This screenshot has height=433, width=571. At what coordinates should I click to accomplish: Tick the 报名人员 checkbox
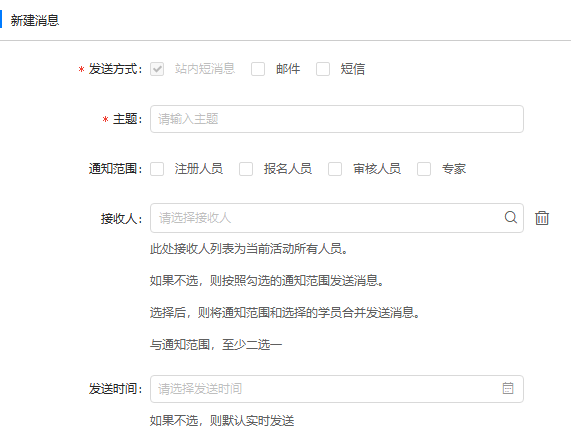pos(246,169)
